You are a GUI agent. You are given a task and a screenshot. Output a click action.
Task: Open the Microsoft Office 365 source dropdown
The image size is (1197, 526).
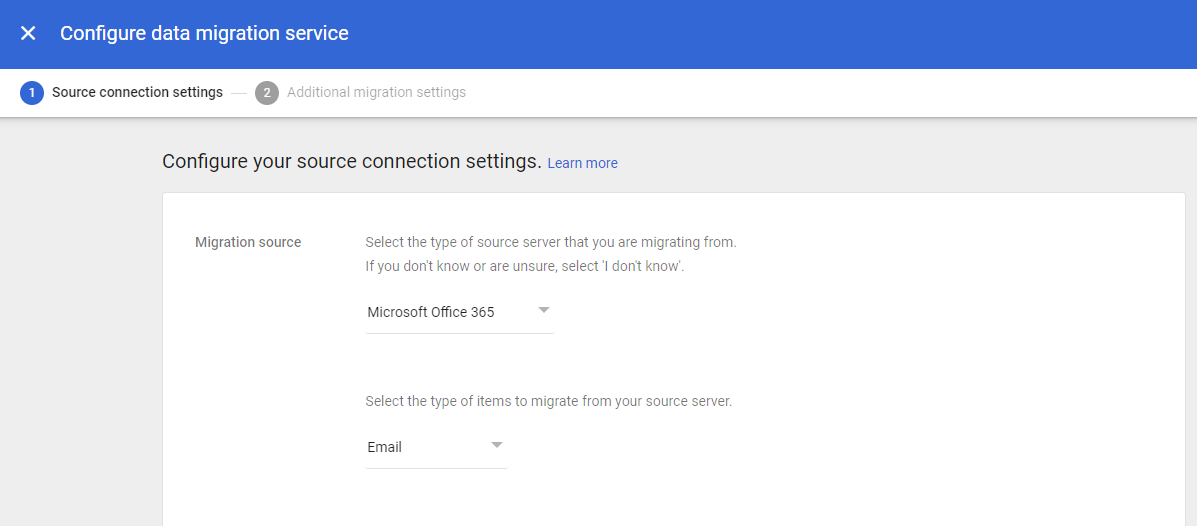(x=460, y=312)
